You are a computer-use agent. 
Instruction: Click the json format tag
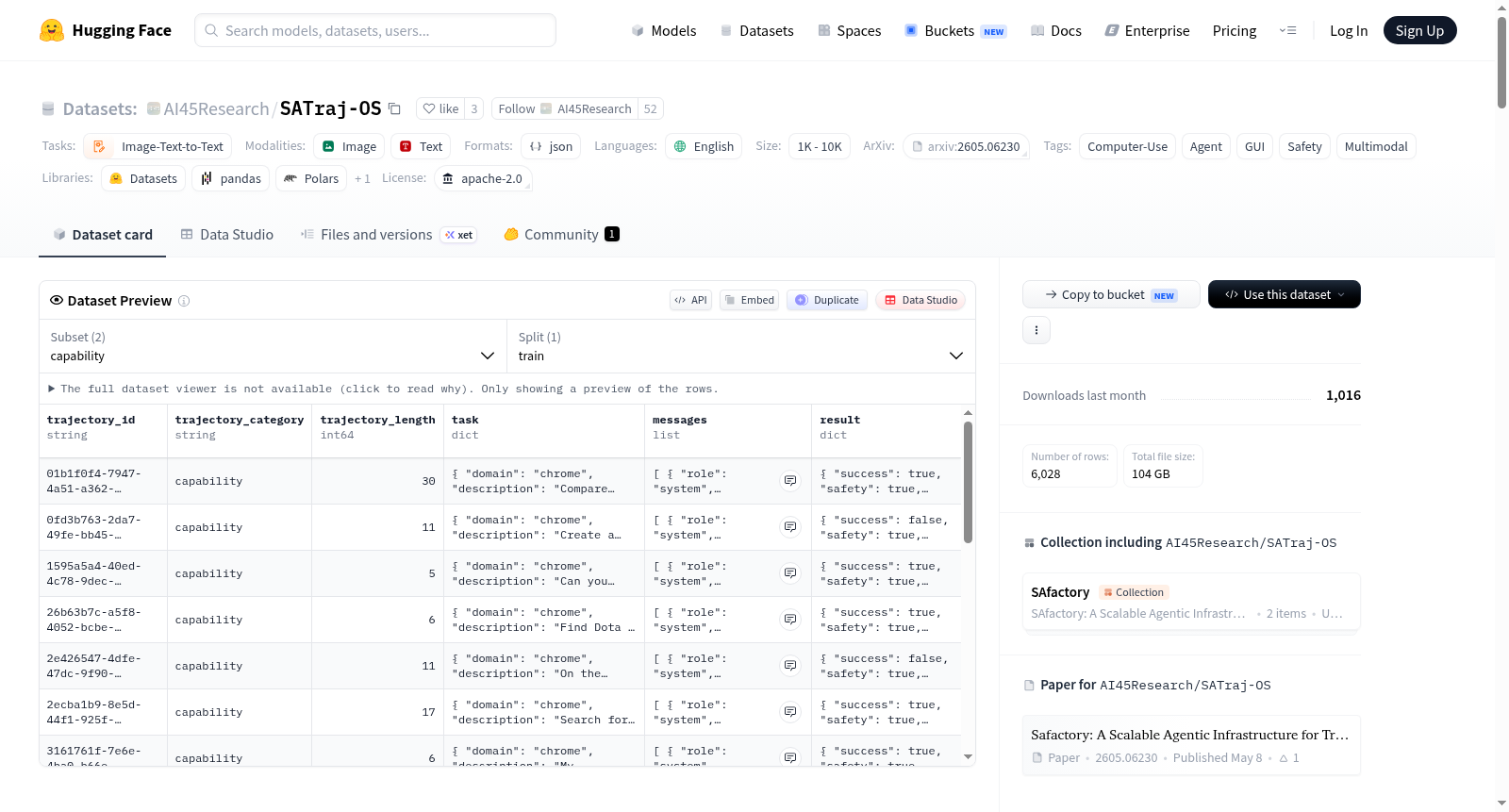551,146
